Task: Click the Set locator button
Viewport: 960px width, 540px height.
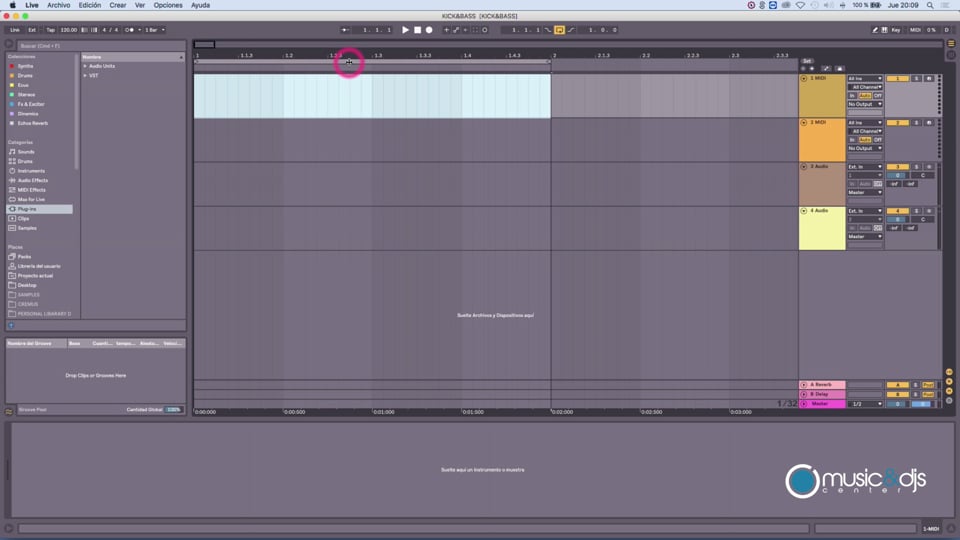Action: click(807, 61)
